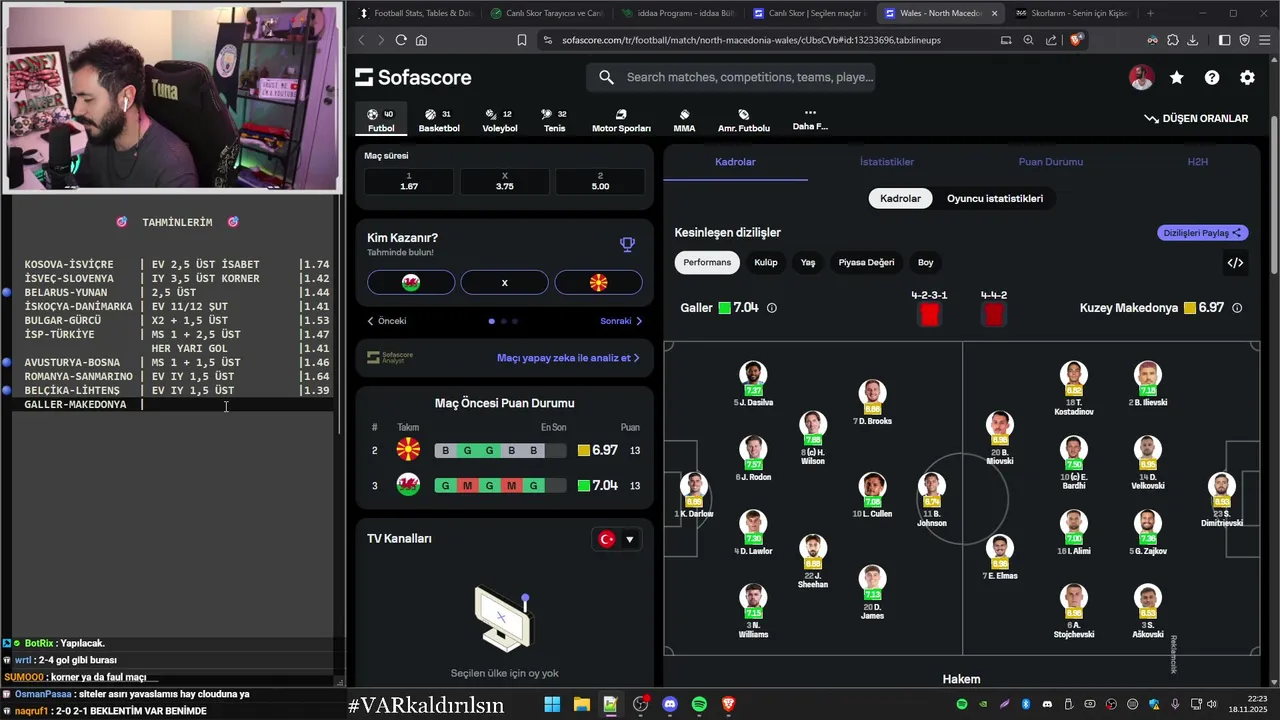1280x720 pixels.
Task: Click the embed code icon above the pitch
Action: tap(1235, 263)
